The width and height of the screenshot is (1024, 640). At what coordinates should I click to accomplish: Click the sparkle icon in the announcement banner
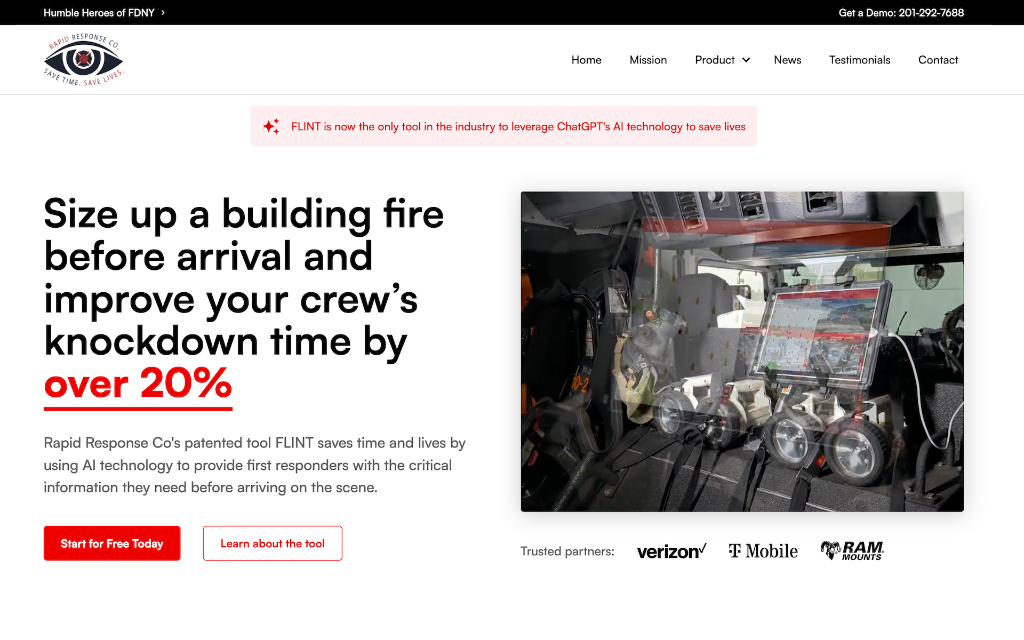(271, 127)
